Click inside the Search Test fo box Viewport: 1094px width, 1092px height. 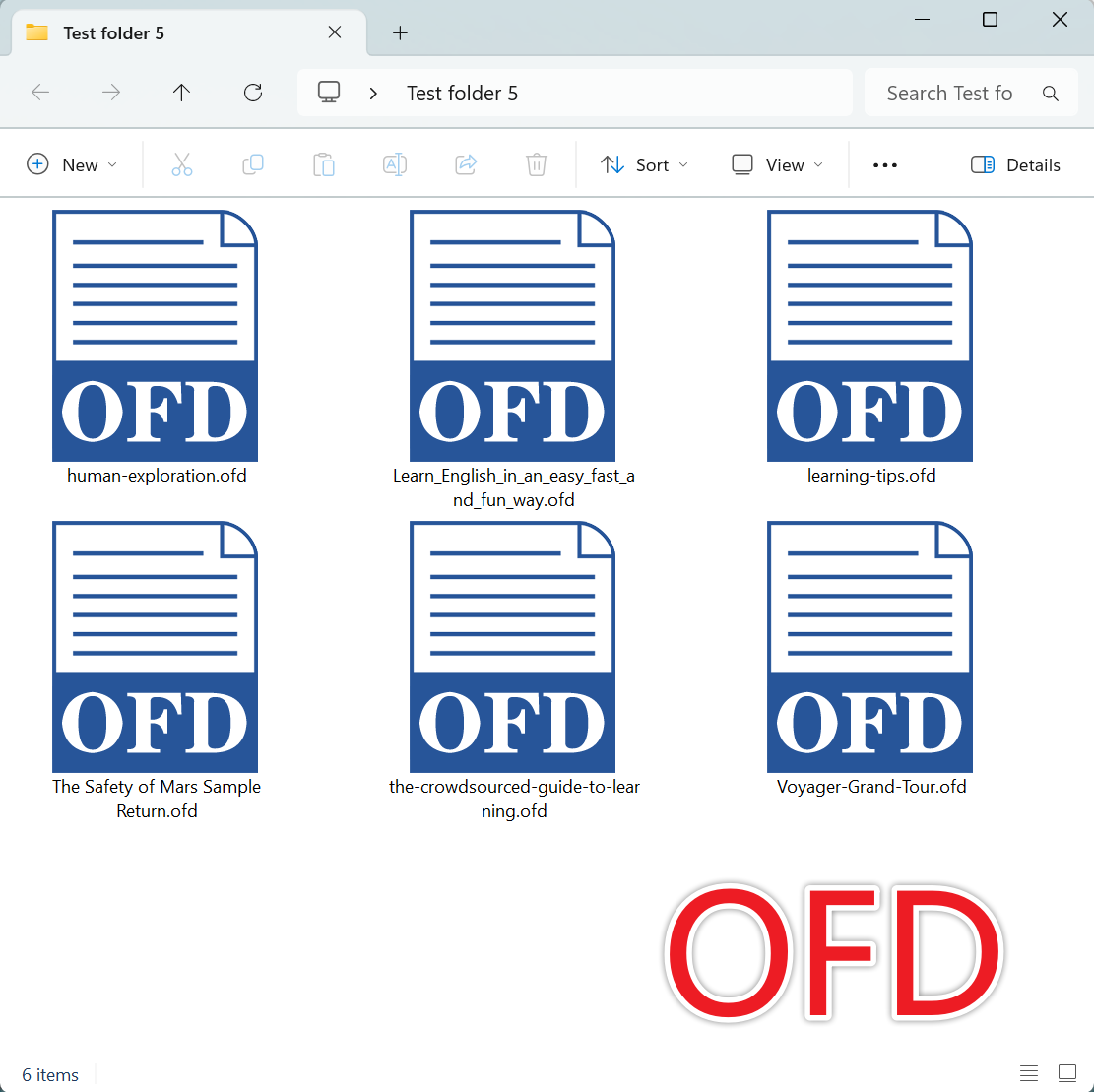pos(950,92)
